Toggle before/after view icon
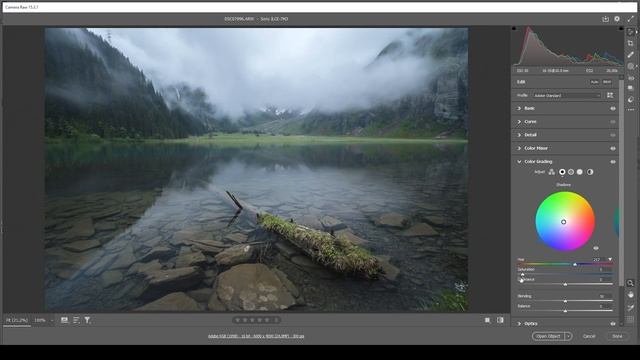 pos(500,320)
